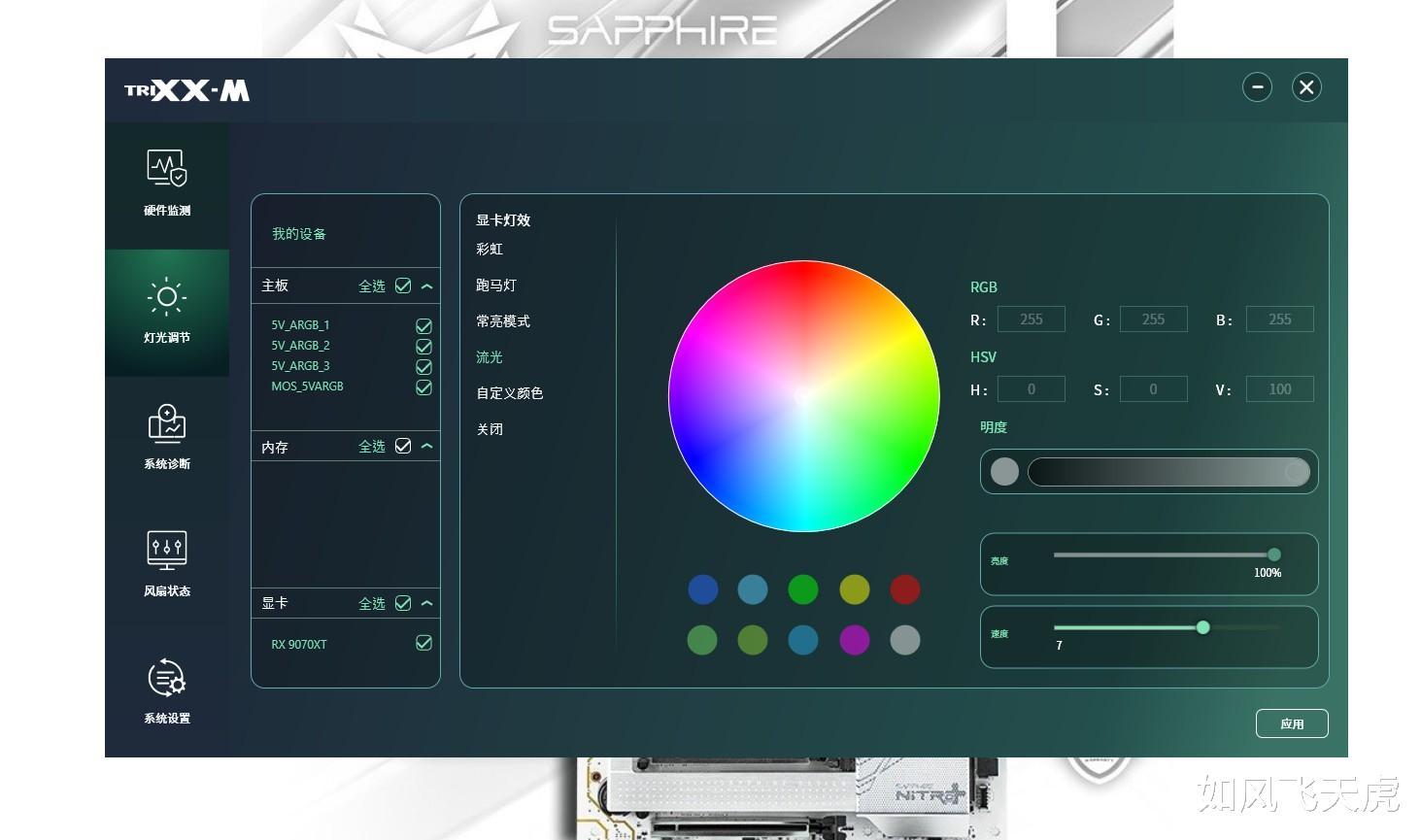Collapse the 内存 device group

pos(427,447)
